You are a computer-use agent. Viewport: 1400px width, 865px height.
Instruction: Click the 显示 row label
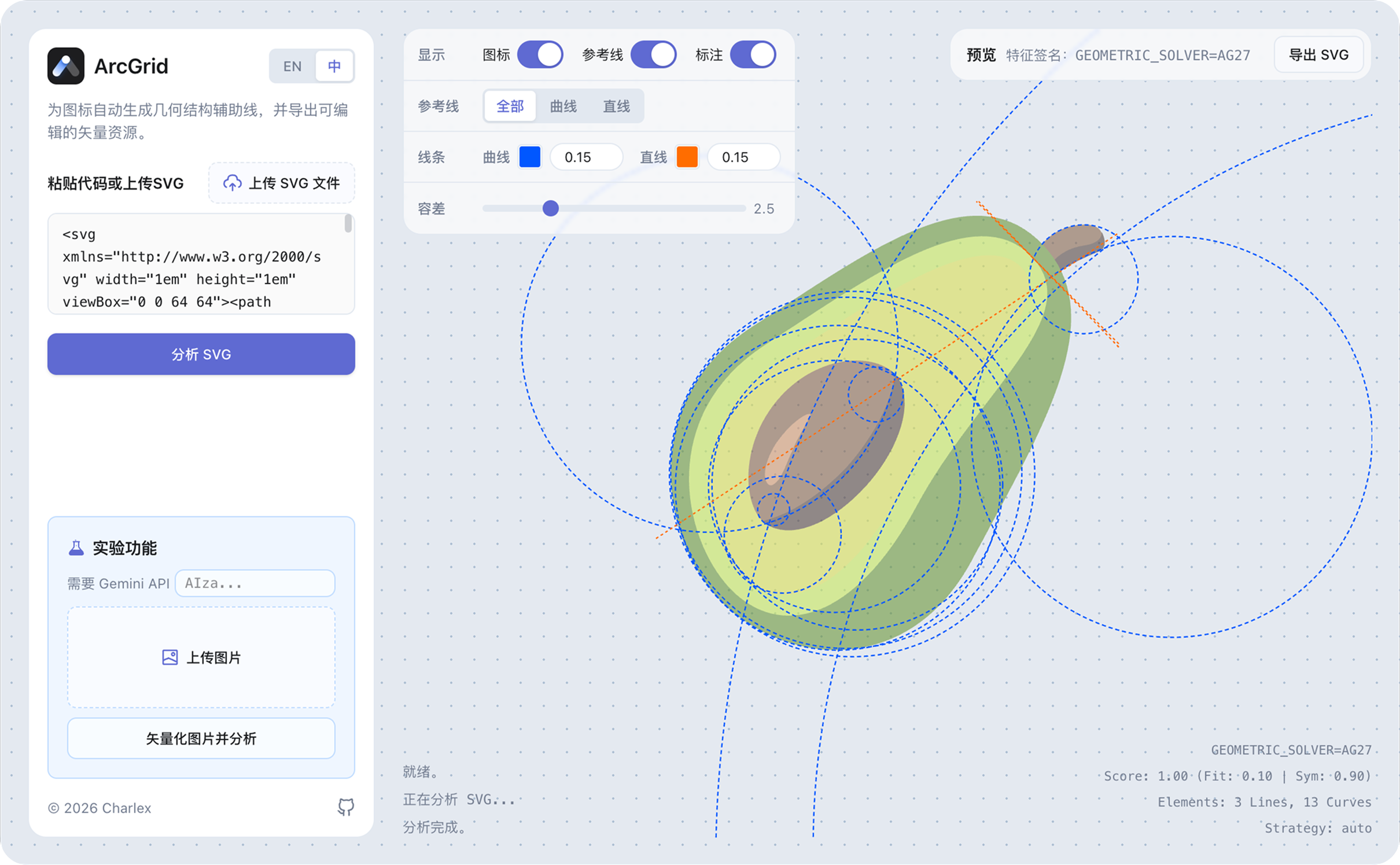[432, 55]
